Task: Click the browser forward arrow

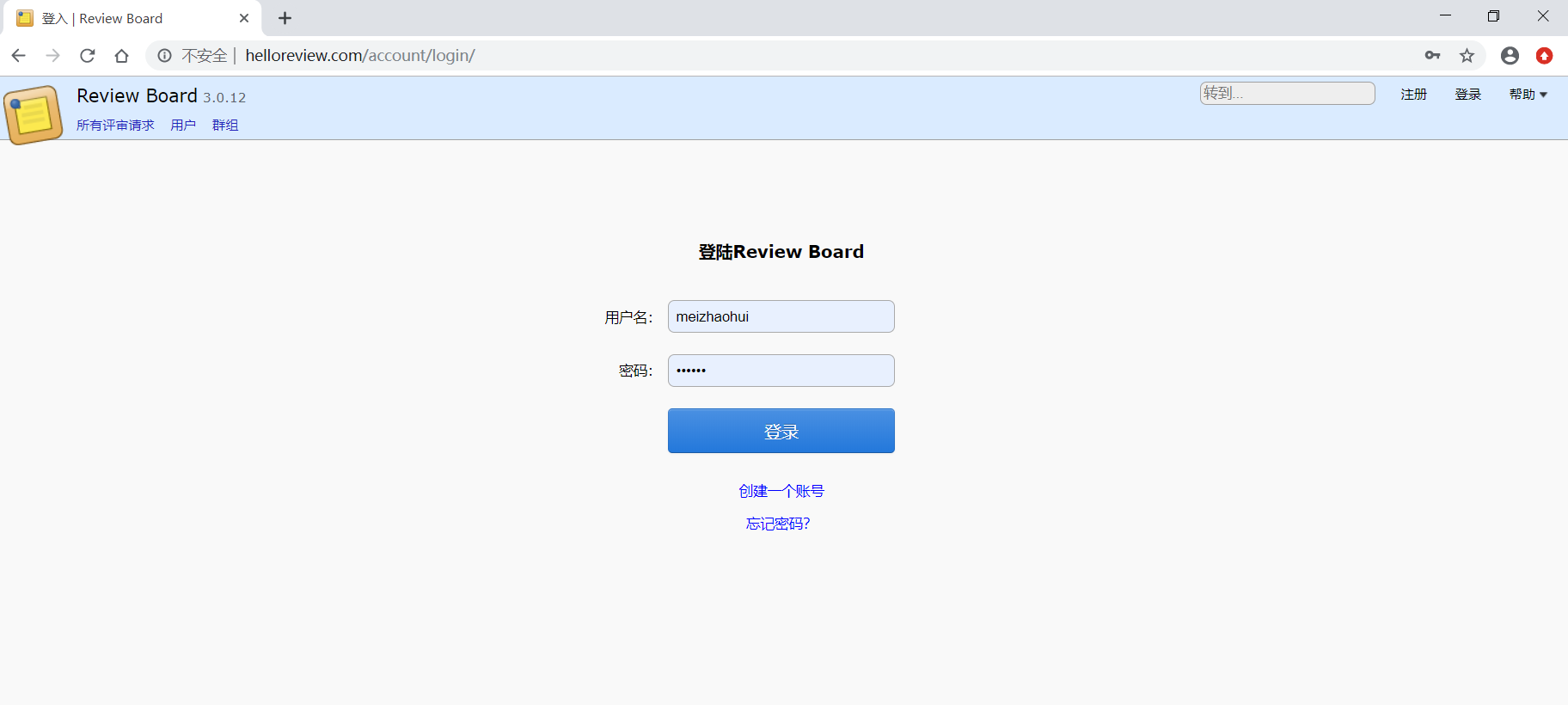Action: (x=53, y=56)
